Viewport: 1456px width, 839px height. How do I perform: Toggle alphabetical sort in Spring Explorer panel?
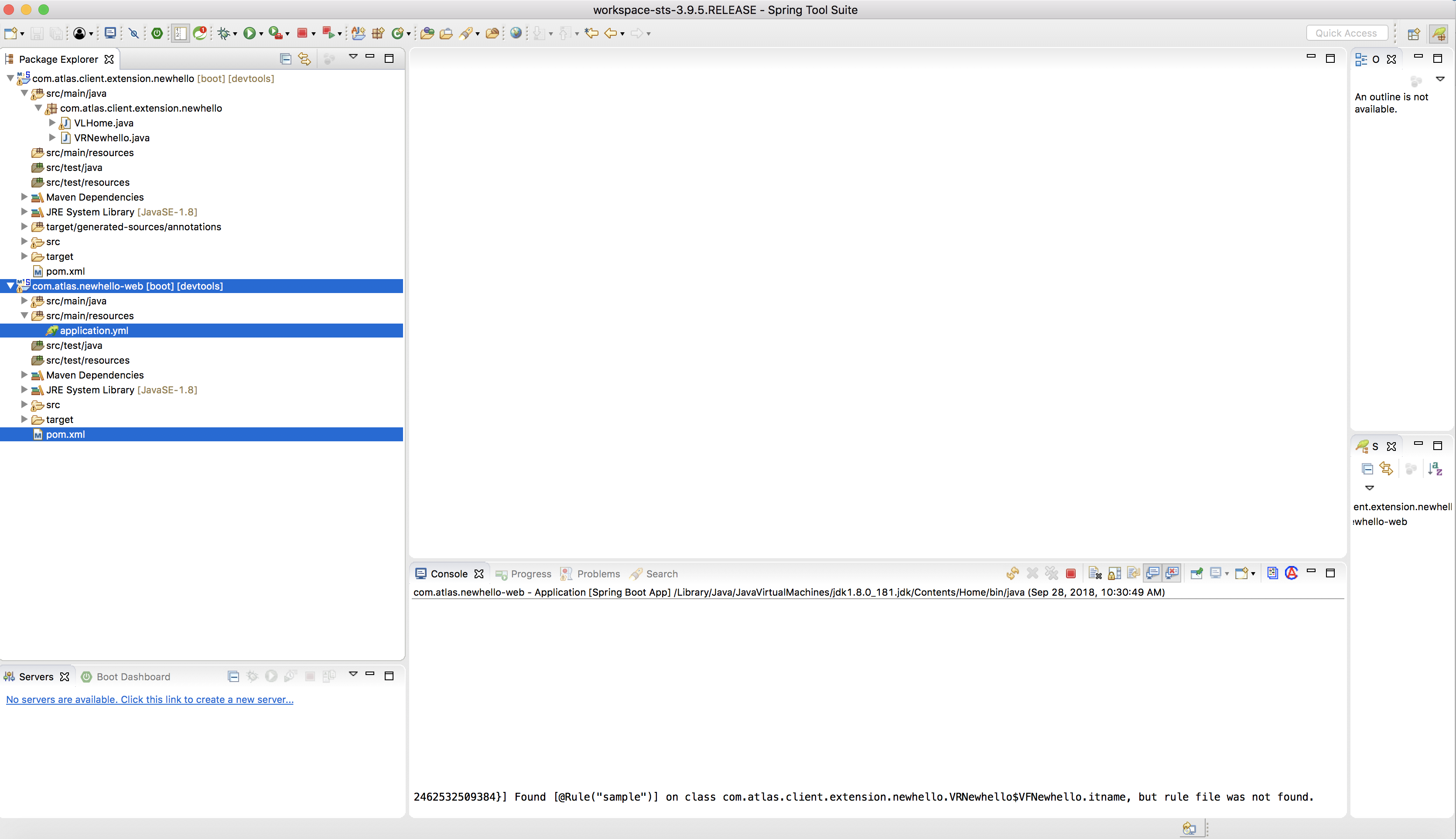(1435, 469)
